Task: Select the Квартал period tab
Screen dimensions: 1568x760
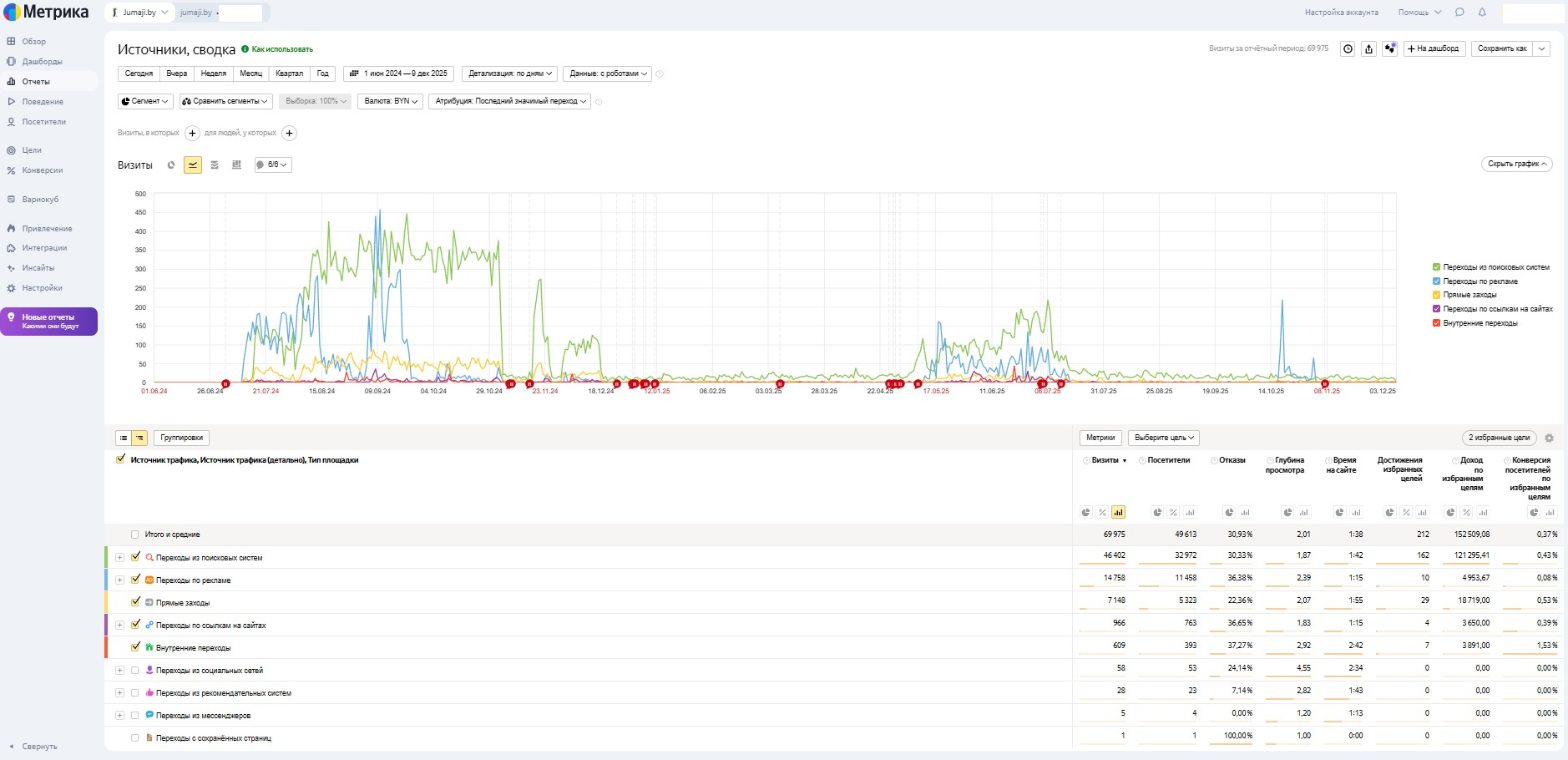Action: click(x=290, y=73)
